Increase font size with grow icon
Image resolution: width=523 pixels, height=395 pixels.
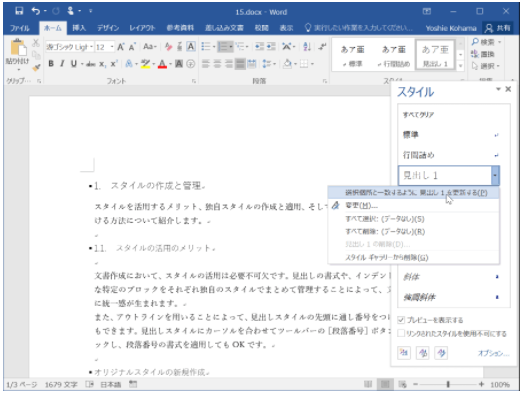point(121,47)
